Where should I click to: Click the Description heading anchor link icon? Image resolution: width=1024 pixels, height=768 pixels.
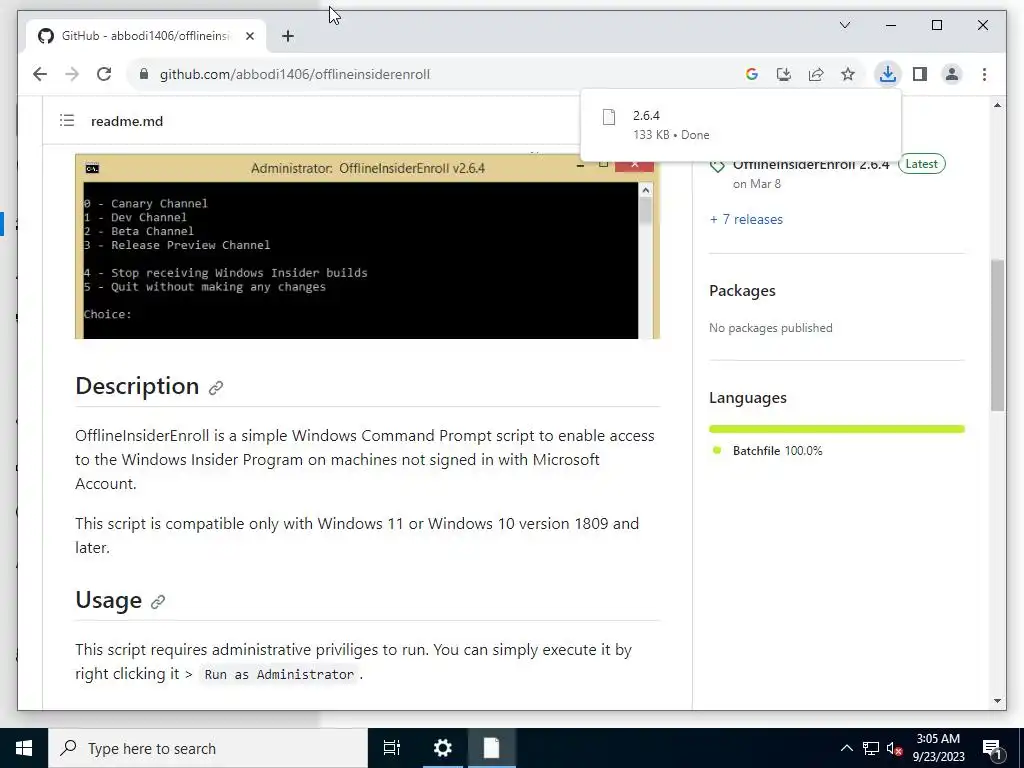point(216,388)
